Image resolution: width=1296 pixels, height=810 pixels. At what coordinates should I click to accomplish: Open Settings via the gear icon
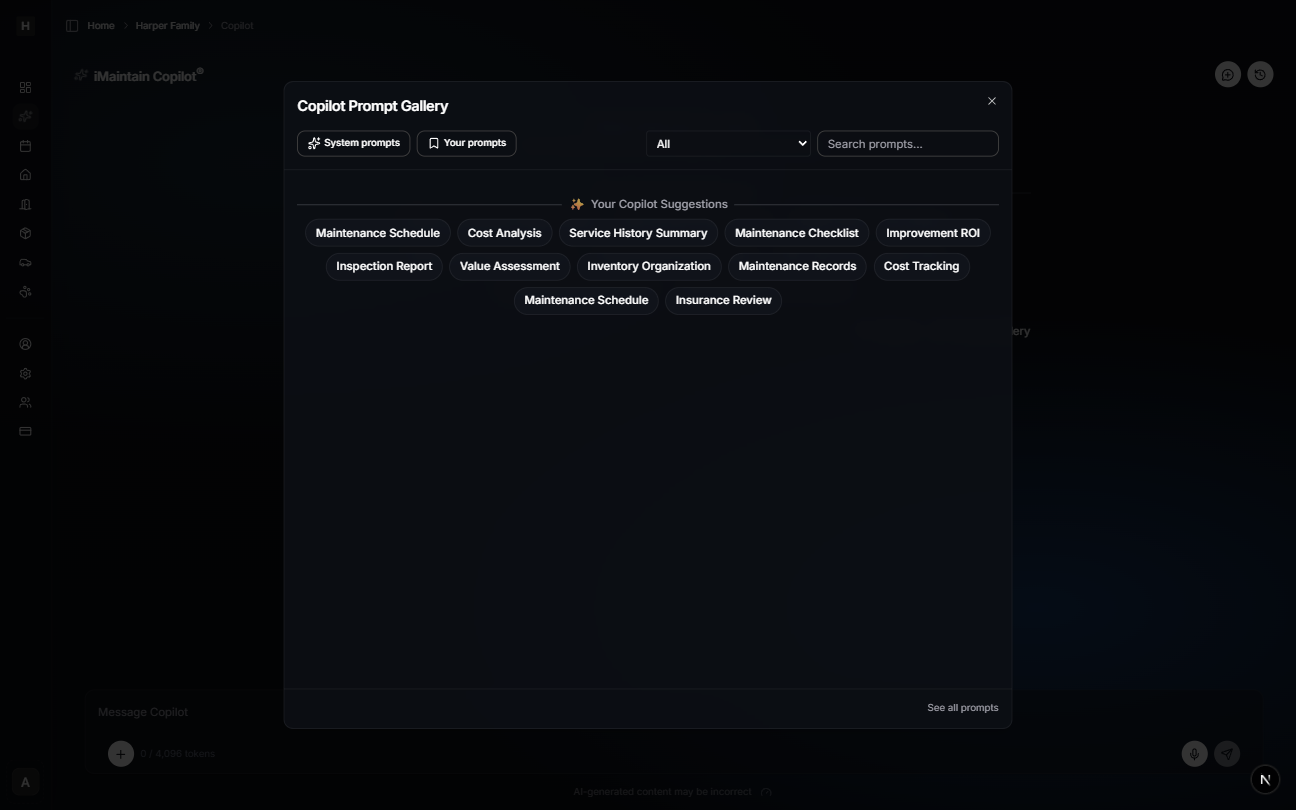(x=25, y=373)
